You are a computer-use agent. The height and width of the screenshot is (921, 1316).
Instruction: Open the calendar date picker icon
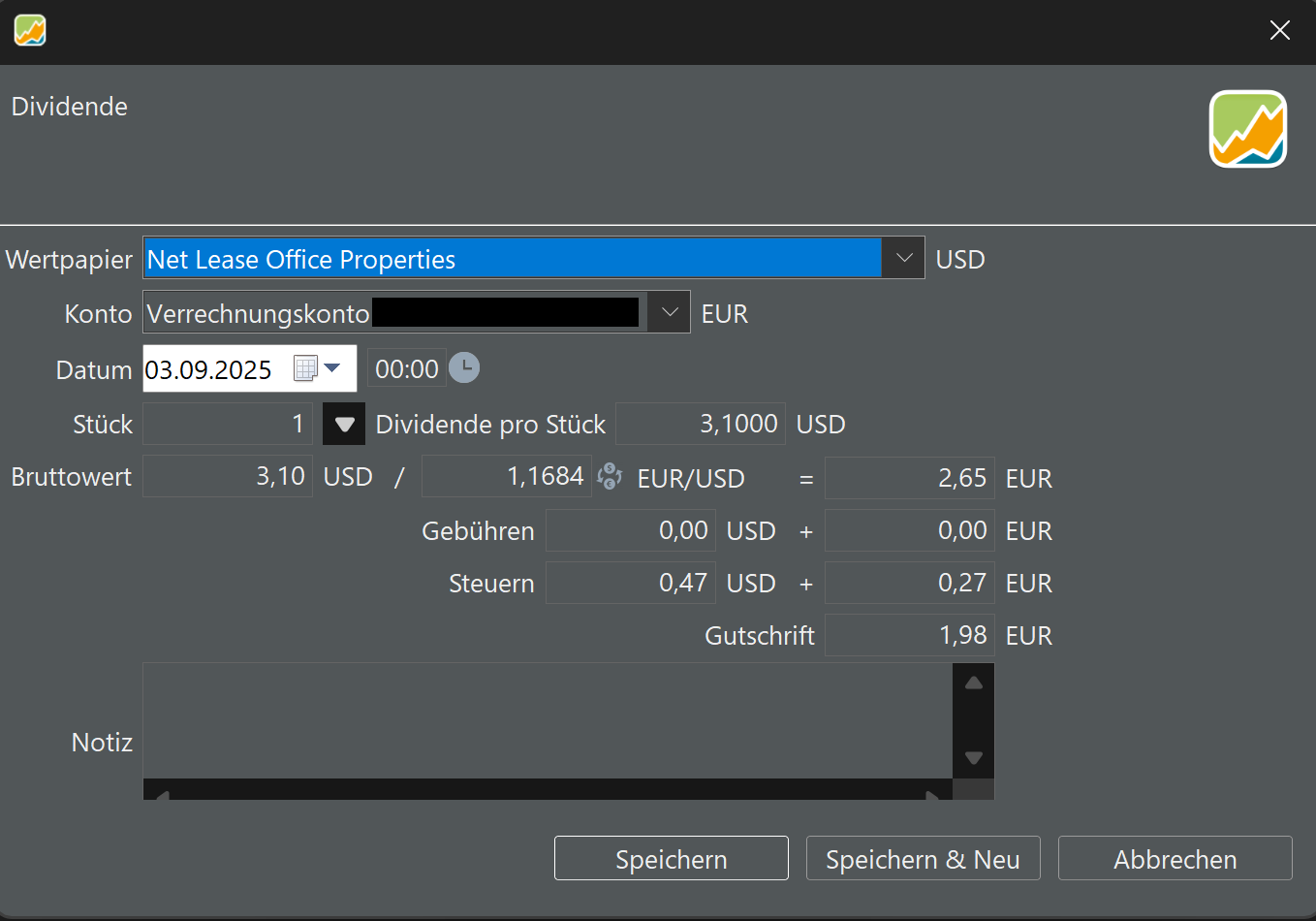click(x=306, y=368)
